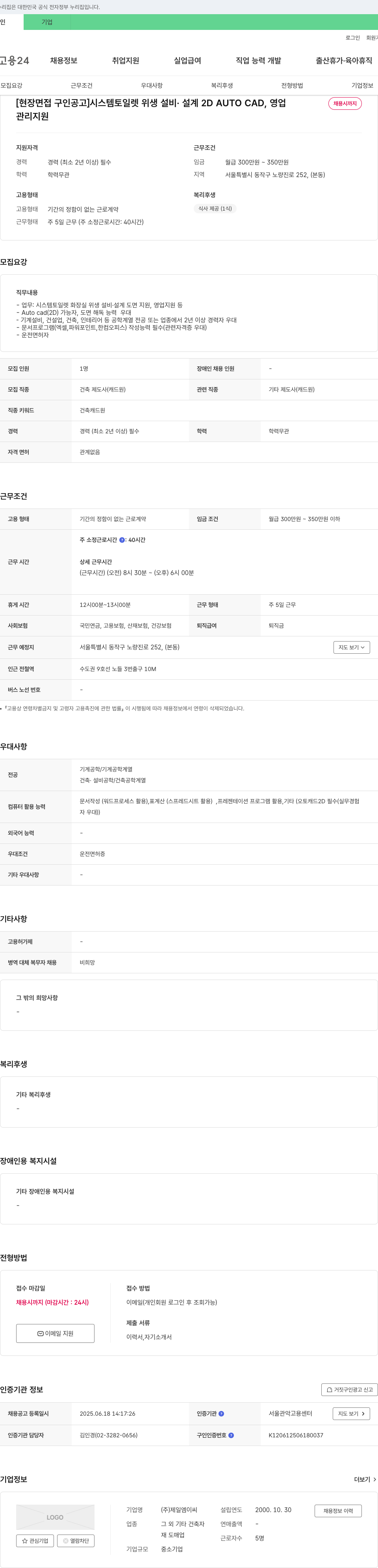Jump to the 우대사항 section tab
378x1568 pixels.
point(152,85)
